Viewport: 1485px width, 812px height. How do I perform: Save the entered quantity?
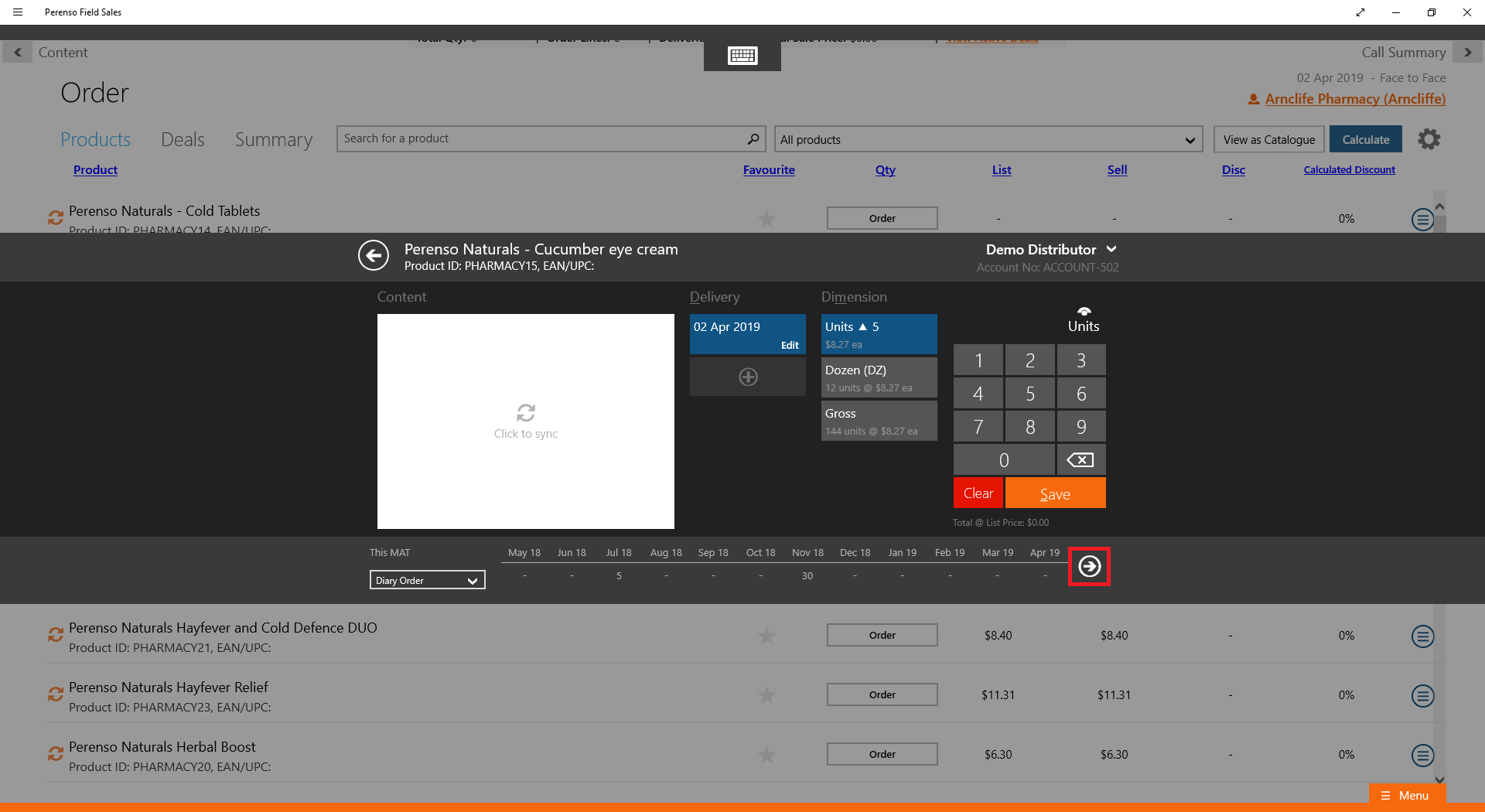[1055, 493]
